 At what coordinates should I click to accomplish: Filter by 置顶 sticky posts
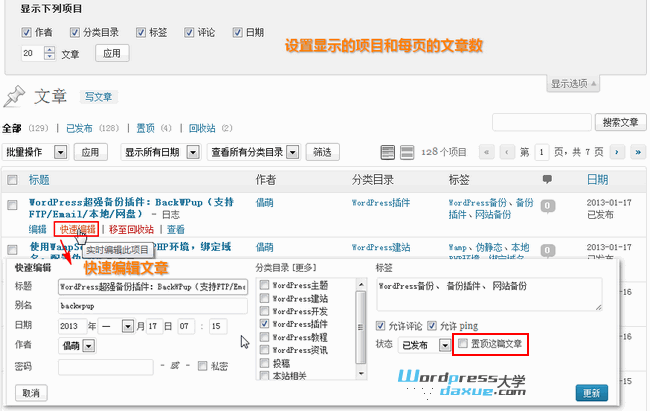pyautogui.click(x=146, y=128)
